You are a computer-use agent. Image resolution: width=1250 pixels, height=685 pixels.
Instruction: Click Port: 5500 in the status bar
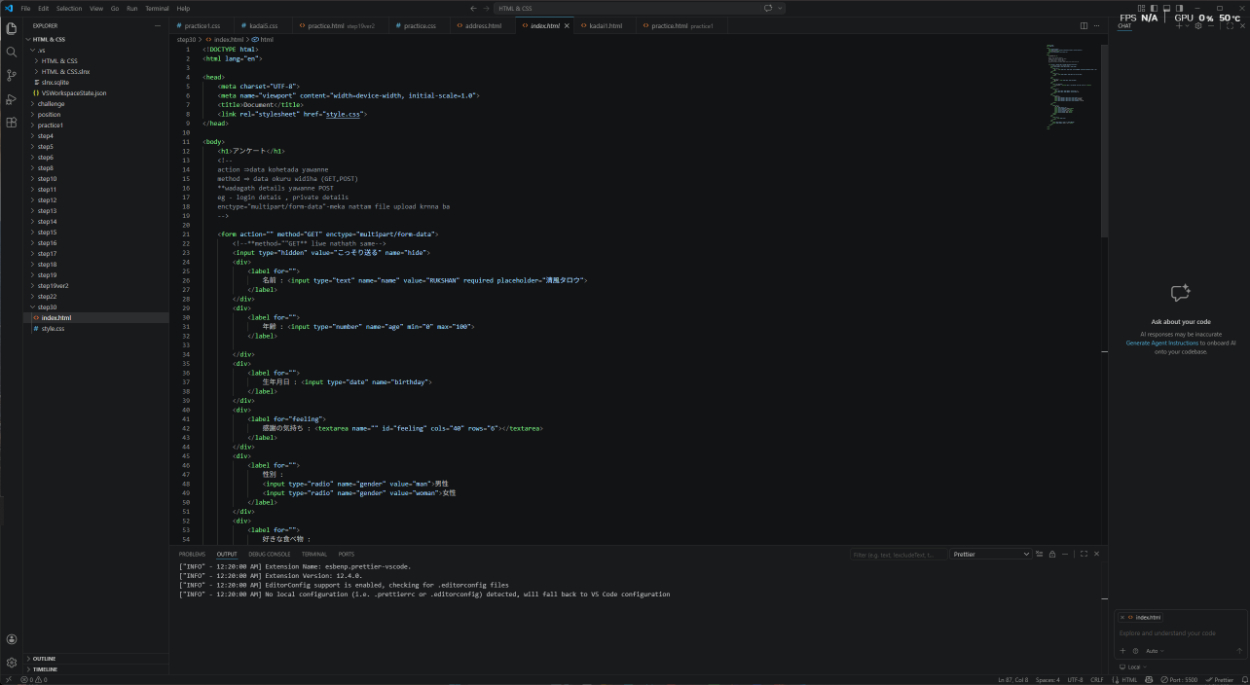[x=1179, y=680]
